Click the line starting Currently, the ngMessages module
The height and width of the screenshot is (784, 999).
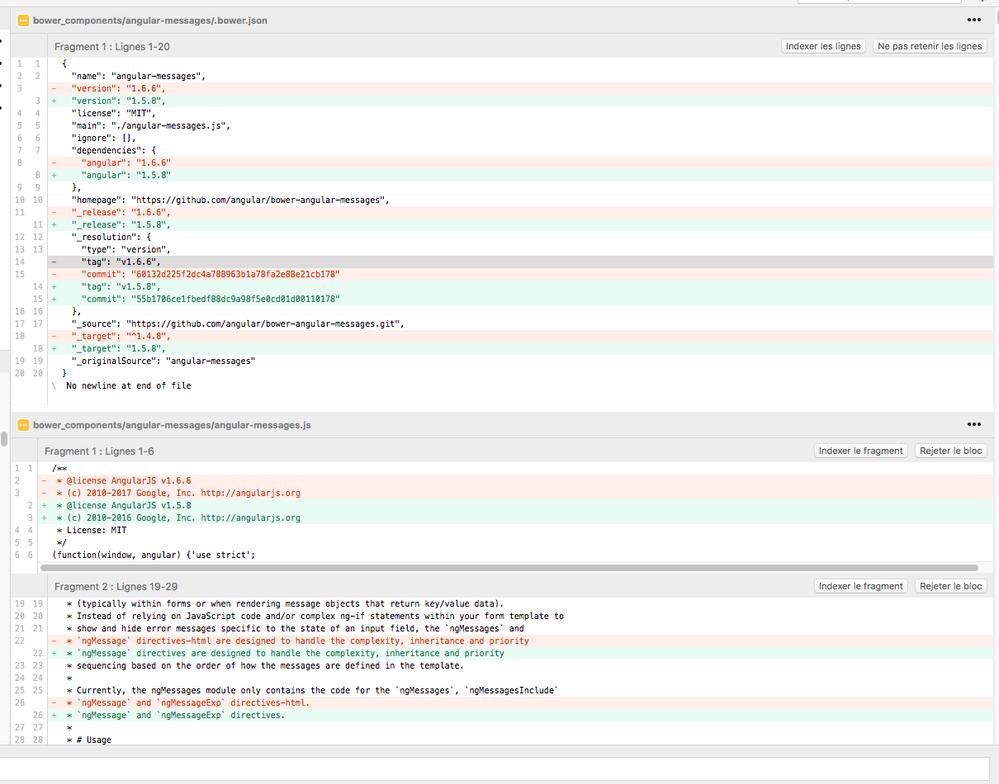[x=520, y=690]
